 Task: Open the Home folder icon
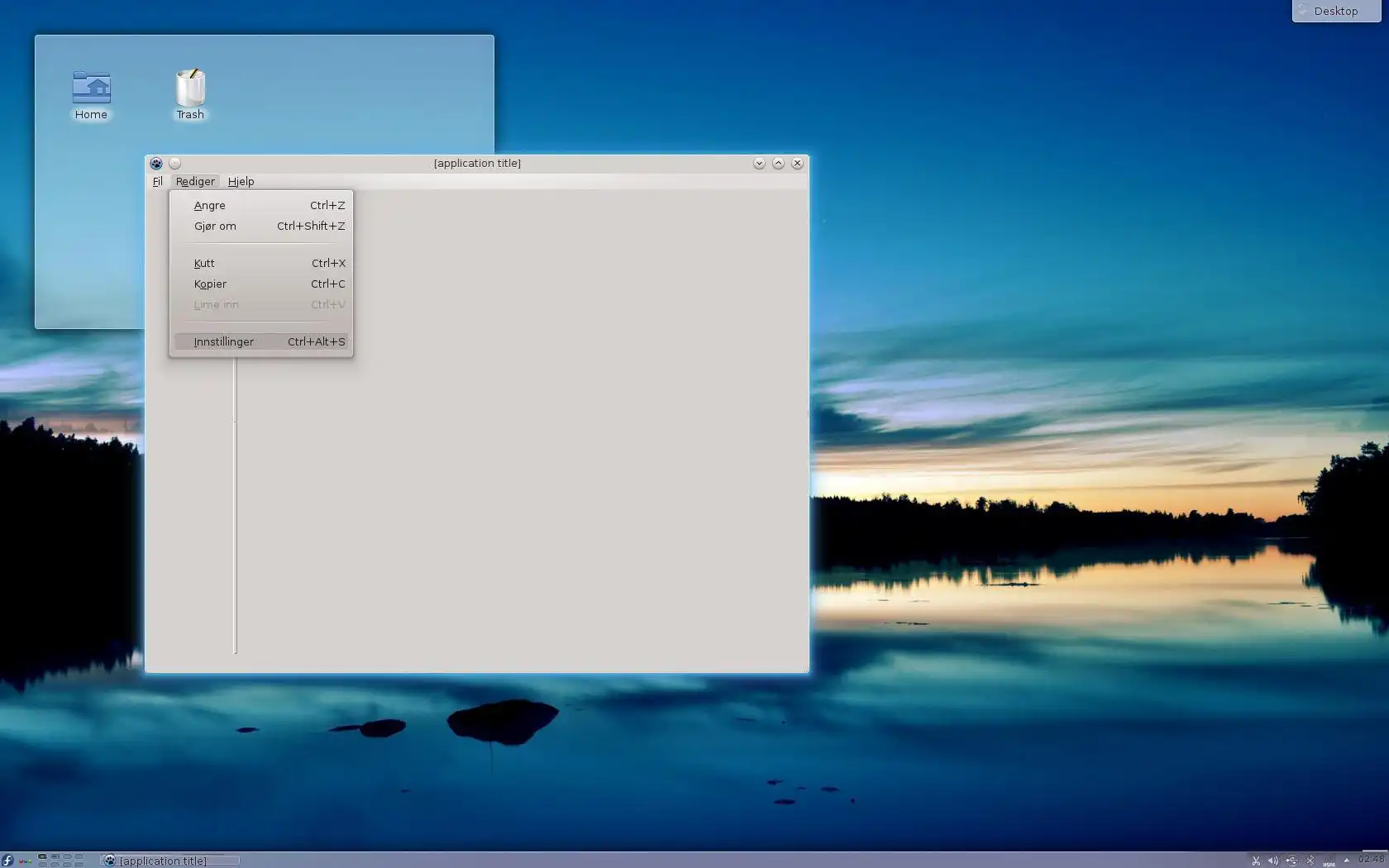click(91, 95)
